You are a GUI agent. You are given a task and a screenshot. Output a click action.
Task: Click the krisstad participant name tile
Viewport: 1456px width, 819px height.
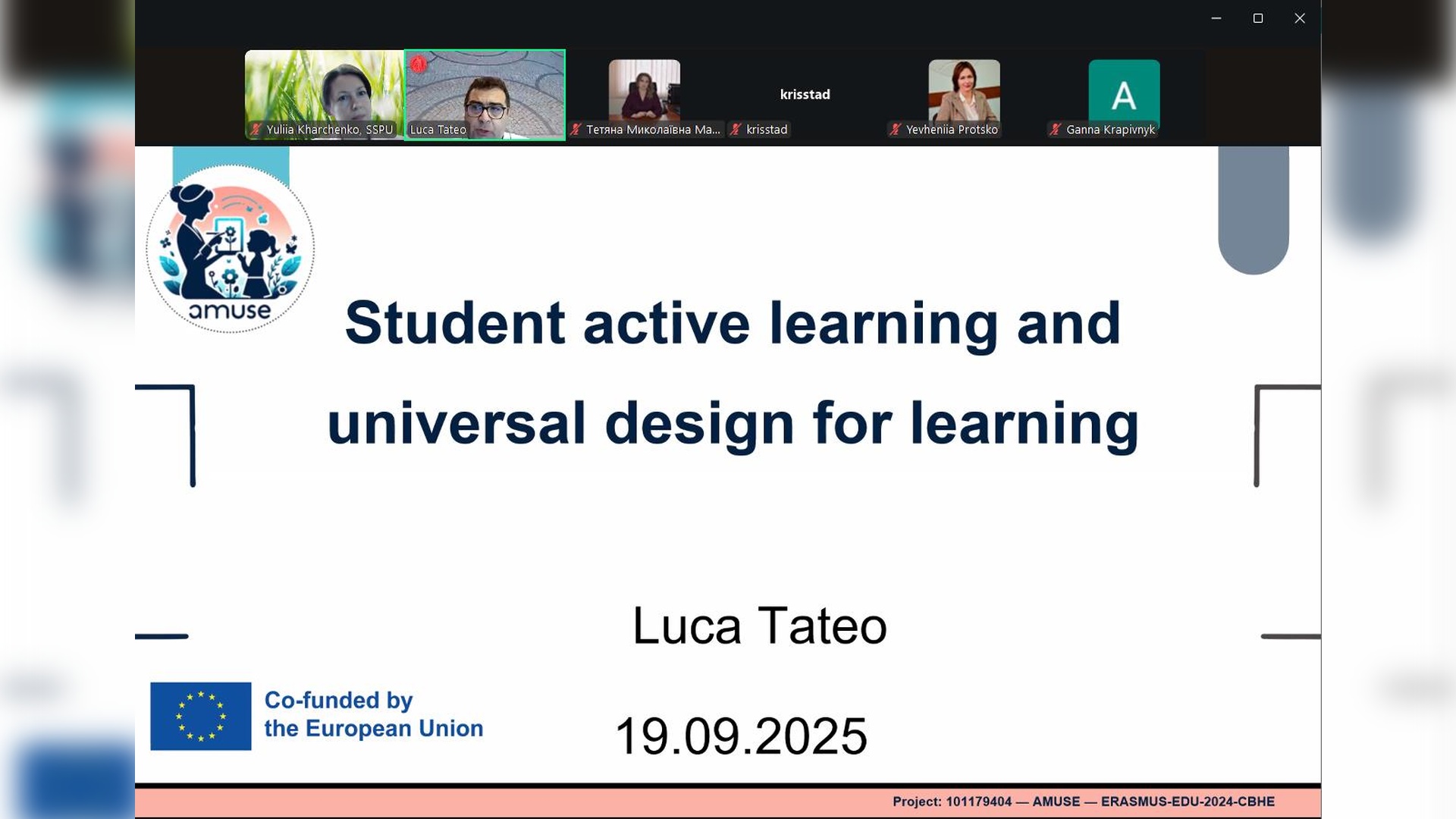coord(805,94)
